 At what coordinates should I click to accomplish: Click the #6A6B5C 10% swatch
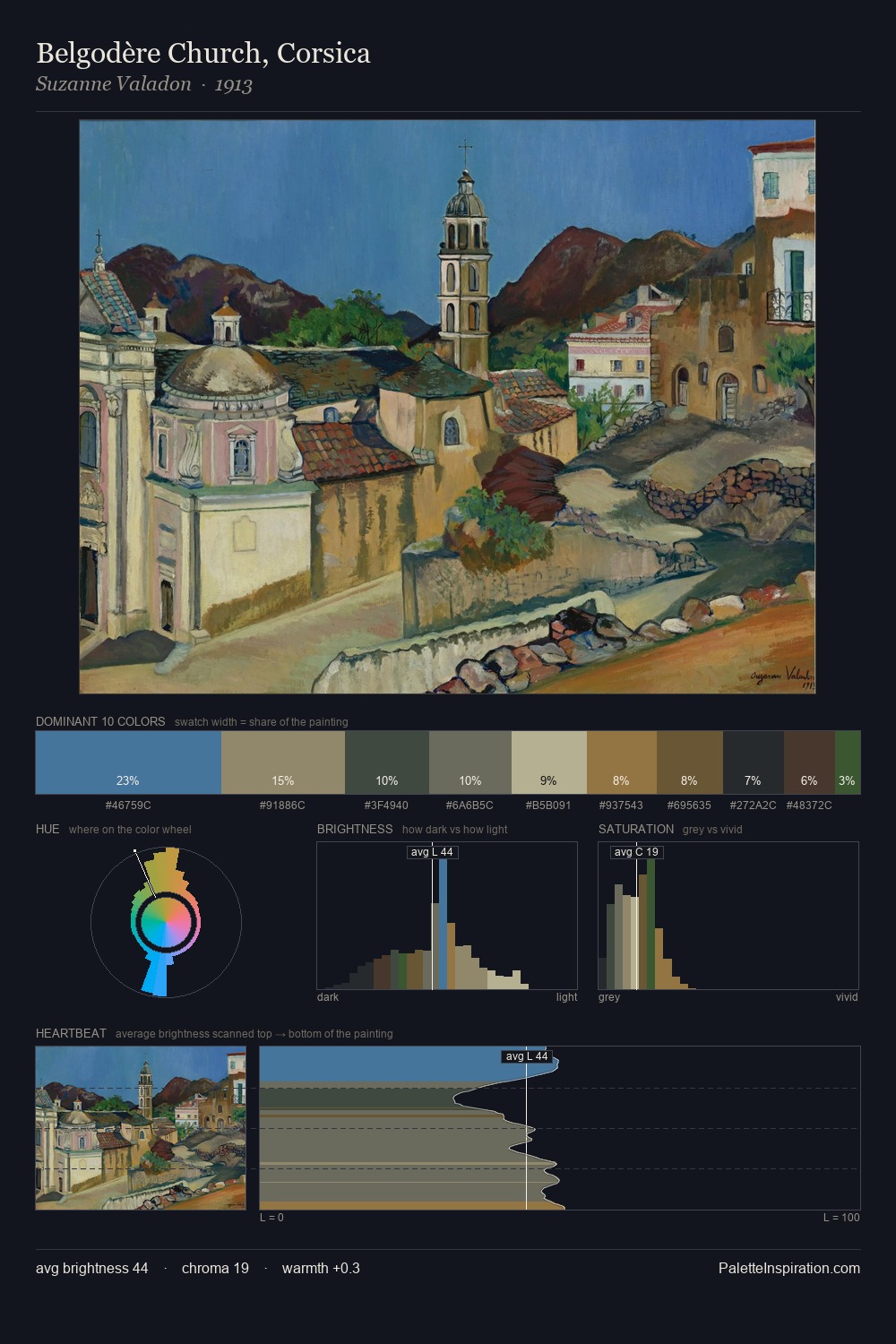470,762
